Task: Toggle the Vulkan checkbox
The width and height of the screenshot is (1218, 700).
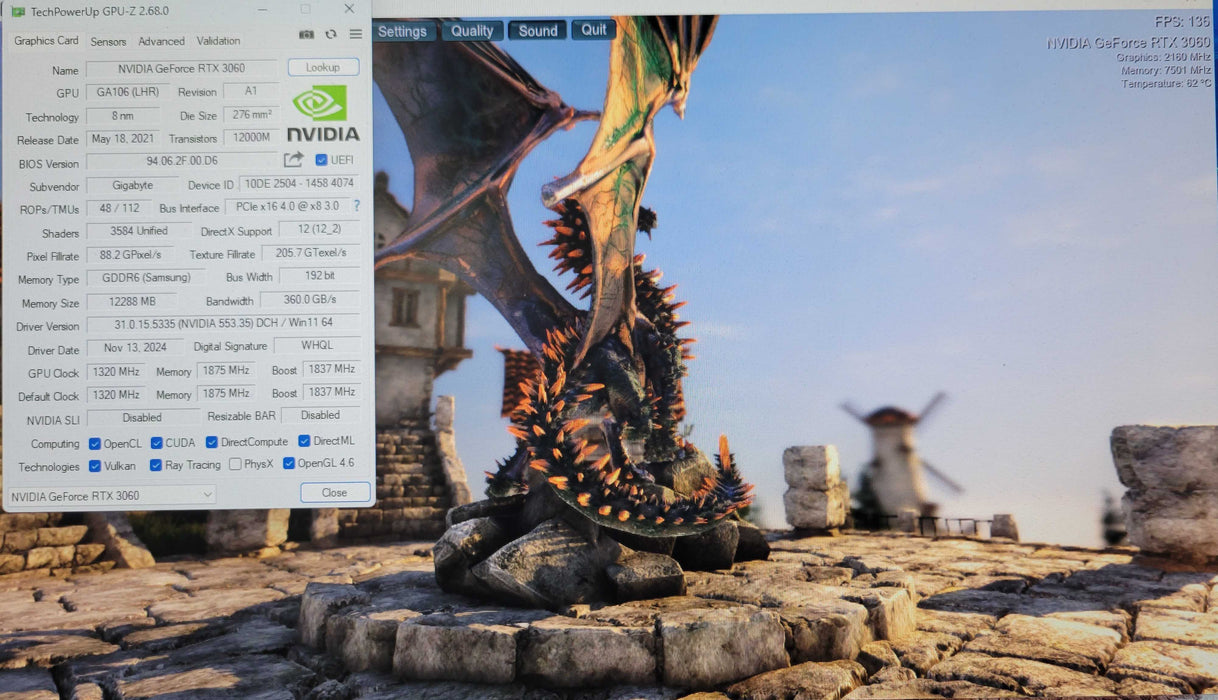Action: tap(94, 466)
